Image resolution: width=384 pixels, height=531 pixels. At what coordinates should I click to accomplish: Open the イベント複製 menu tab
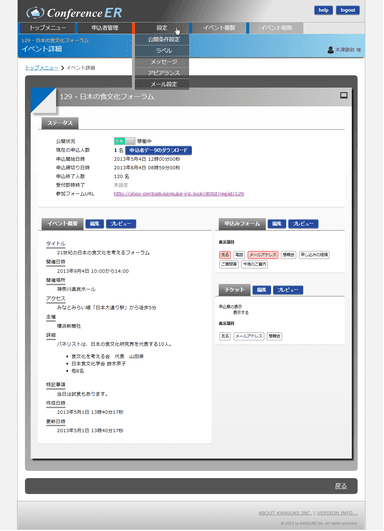pyautogui.click(x=219, y=28)
